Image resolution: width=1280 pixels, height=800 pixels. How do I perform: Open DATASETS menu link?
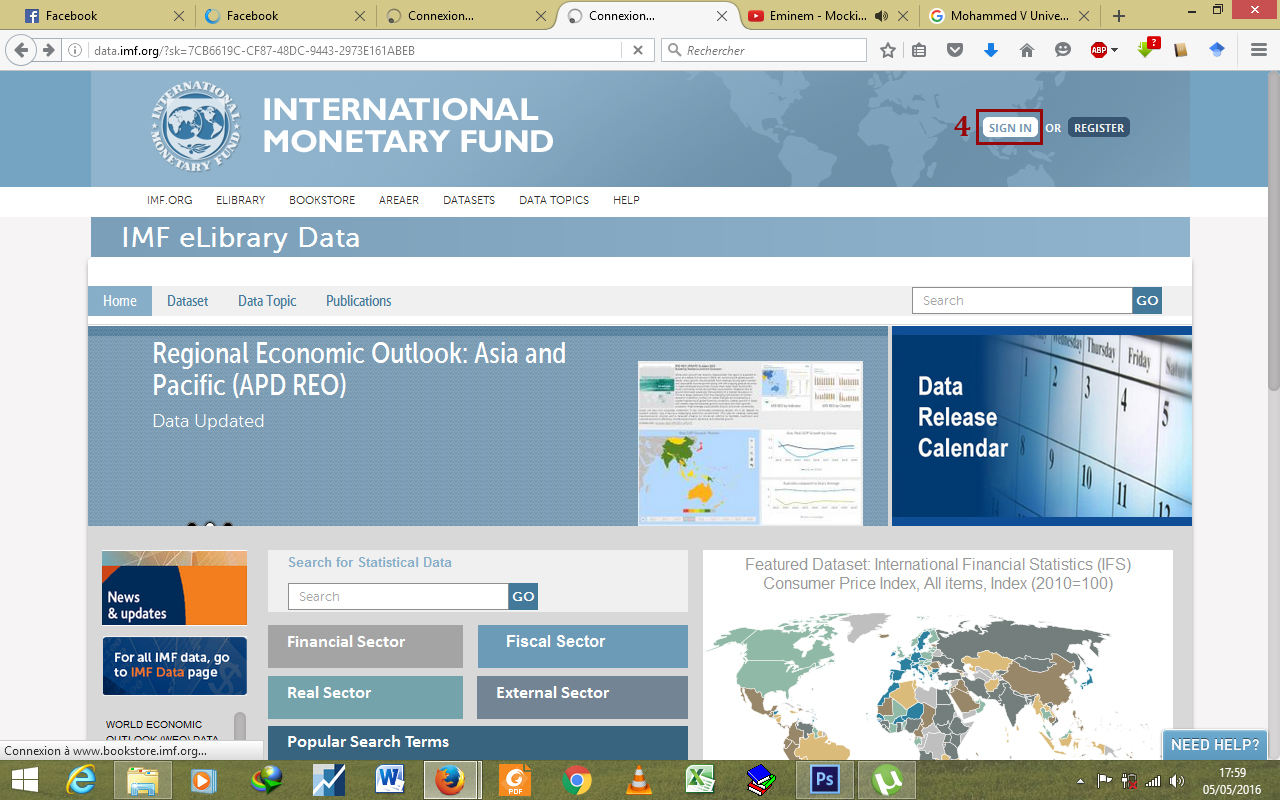pyautogui.click(x=469, y=200)
